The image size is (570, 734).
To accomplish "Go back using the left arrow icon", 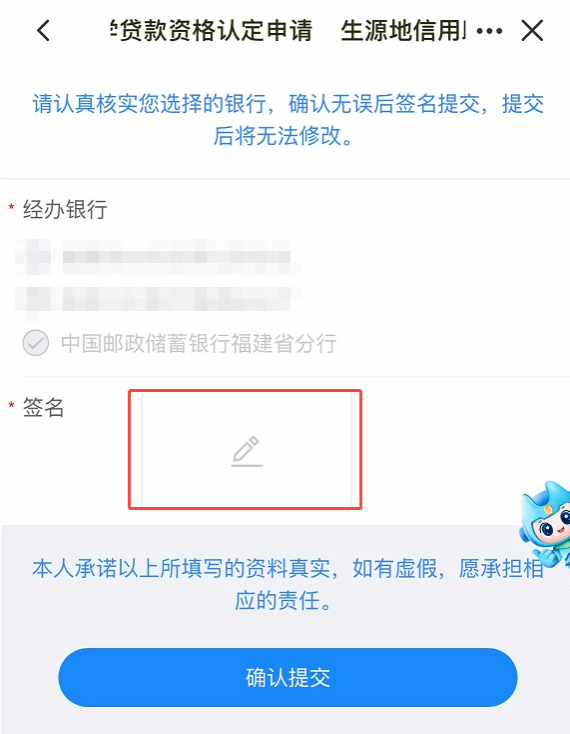I will 43,31.
